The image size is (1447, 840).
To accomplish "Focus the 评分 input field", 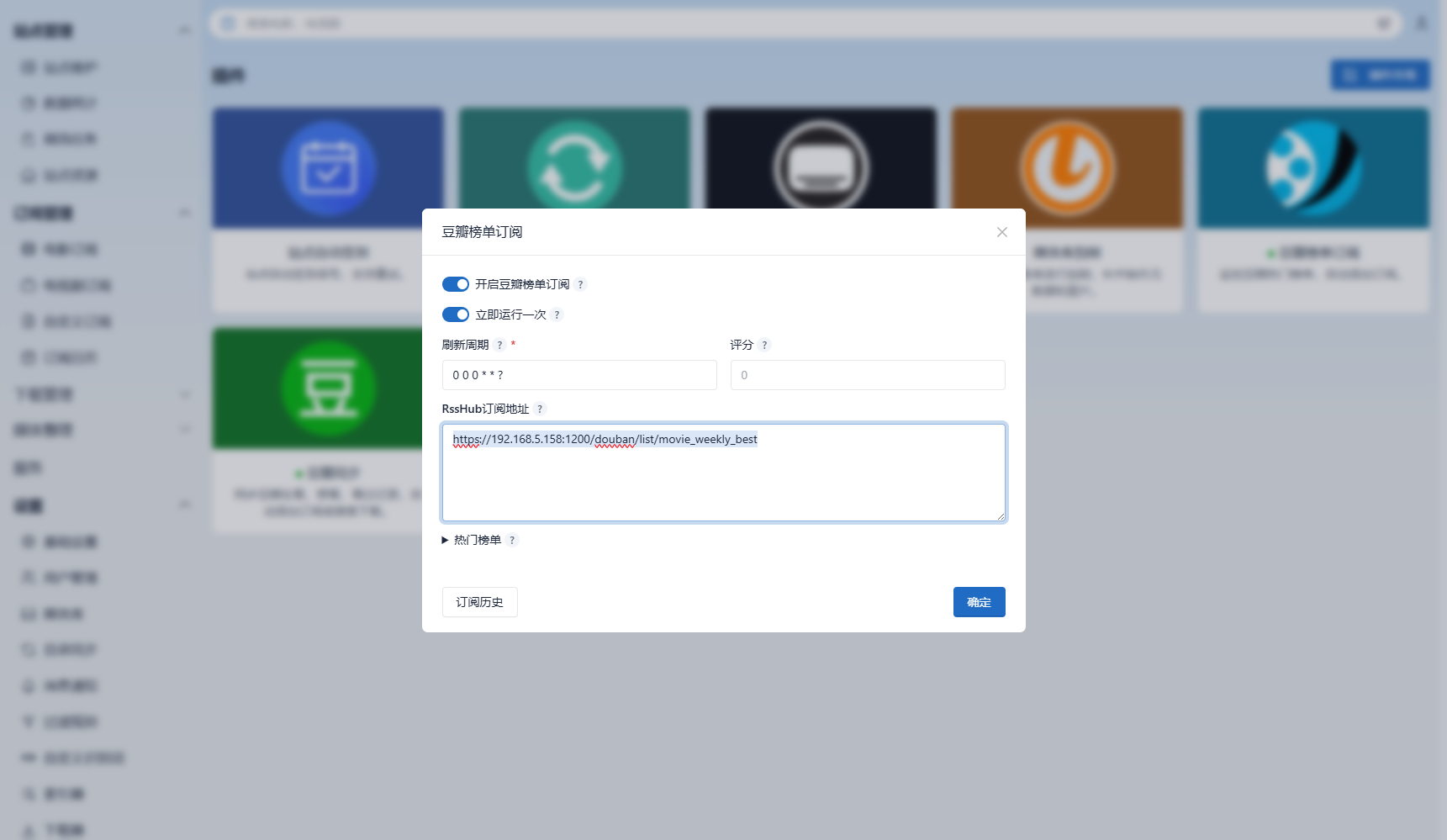I will 868,375.
